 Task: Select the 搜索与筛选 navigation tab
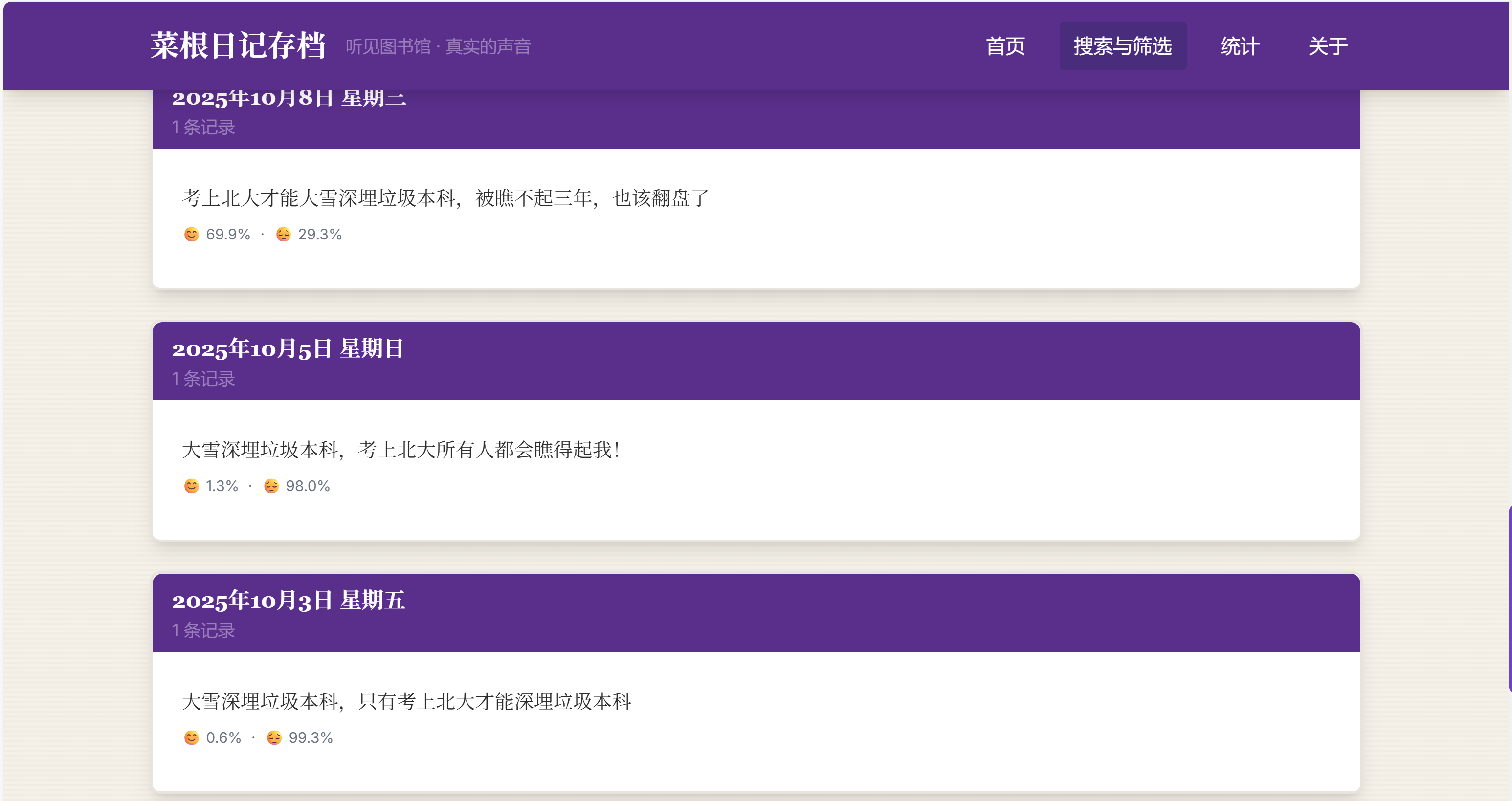(x=1122, y=46)
